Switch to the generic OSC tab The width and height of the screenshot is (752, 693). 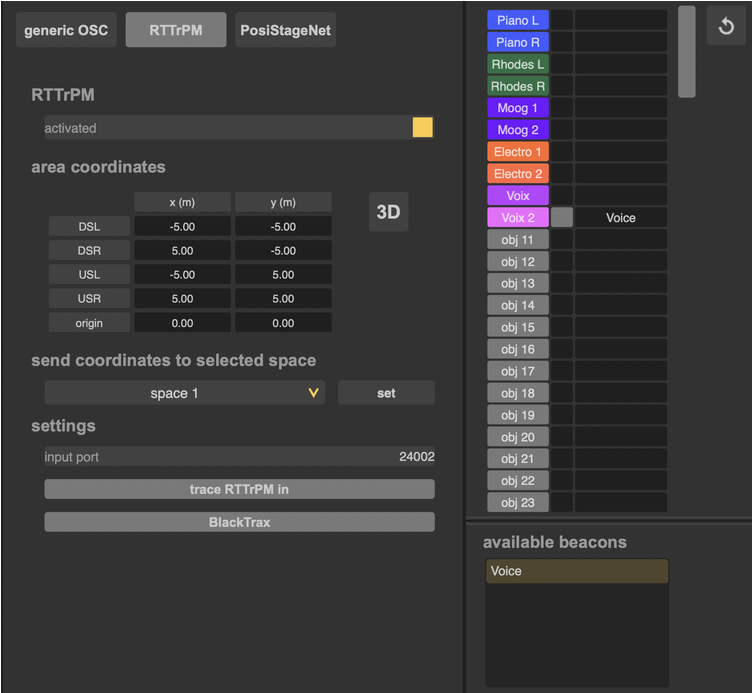66,30
